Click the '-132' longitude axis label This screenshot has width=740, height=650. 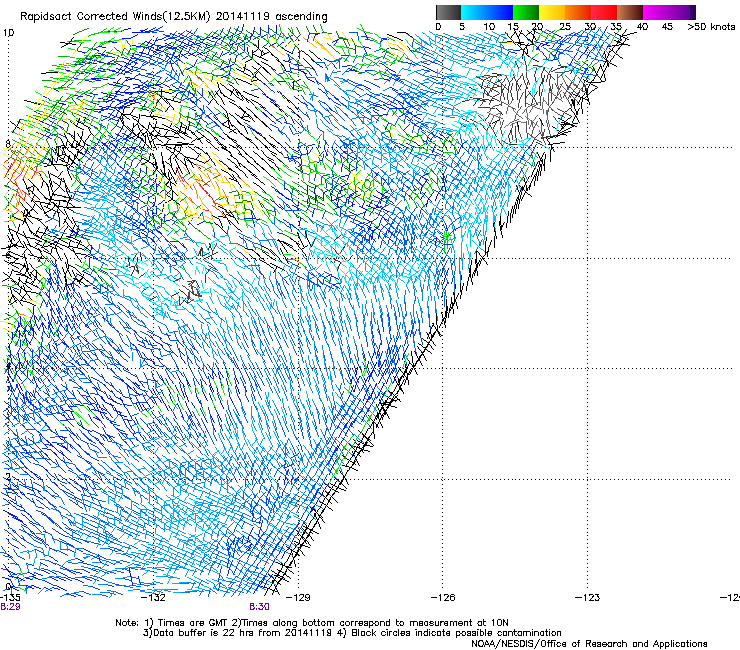(154, 597)
